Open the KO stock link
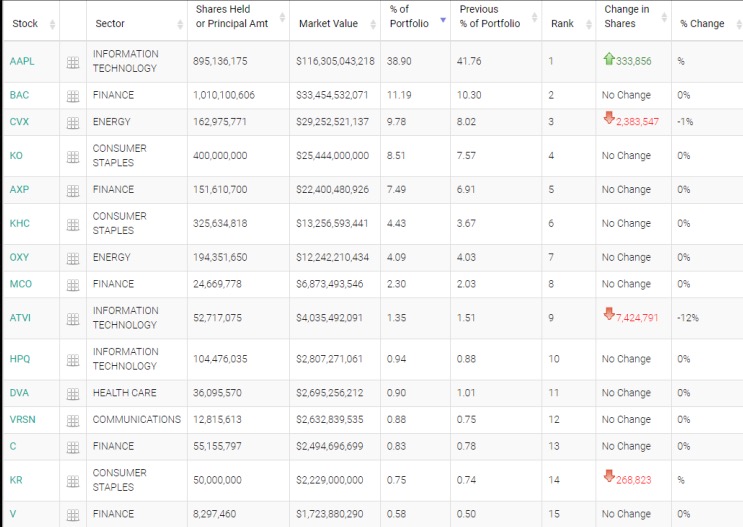 pyautogui.click(x=16, y=155)
